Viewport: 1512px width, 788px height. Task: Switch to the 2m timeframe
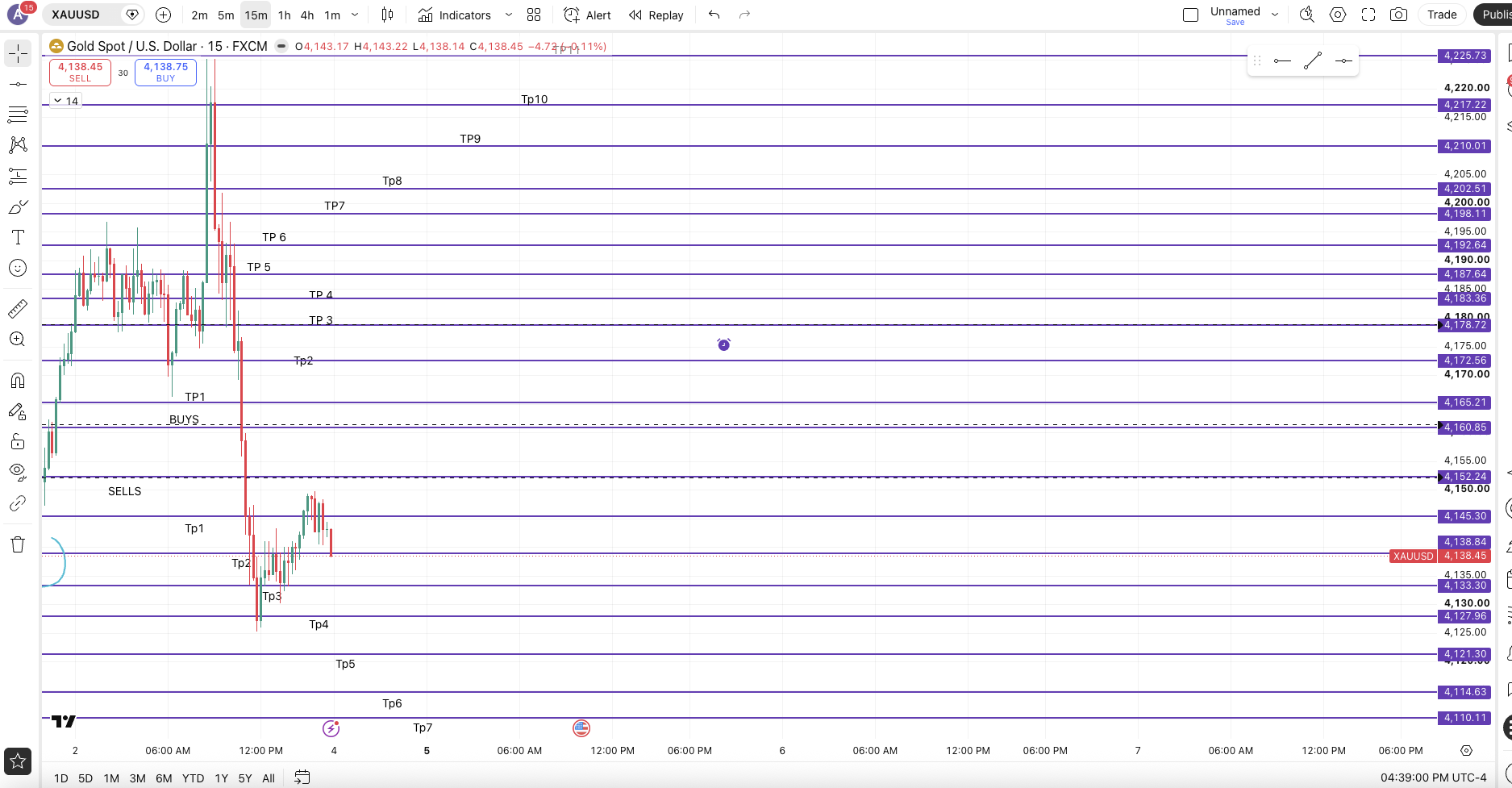pos(199,15)
